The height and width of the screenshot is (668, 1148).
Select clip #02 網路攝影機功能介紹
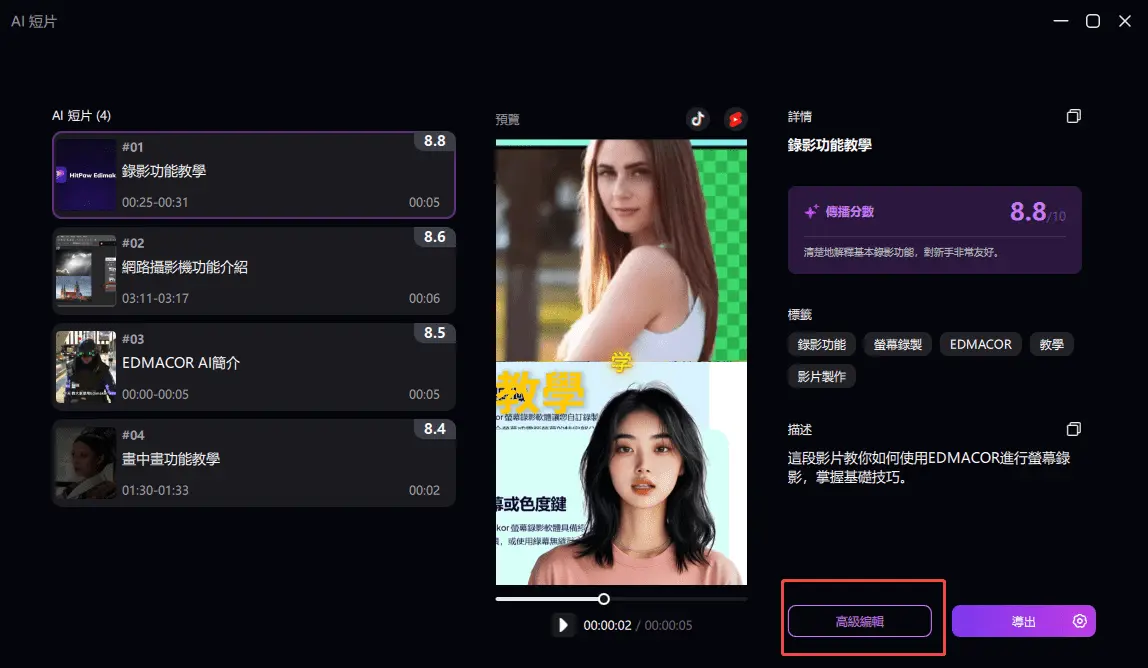tap(254, 270)
